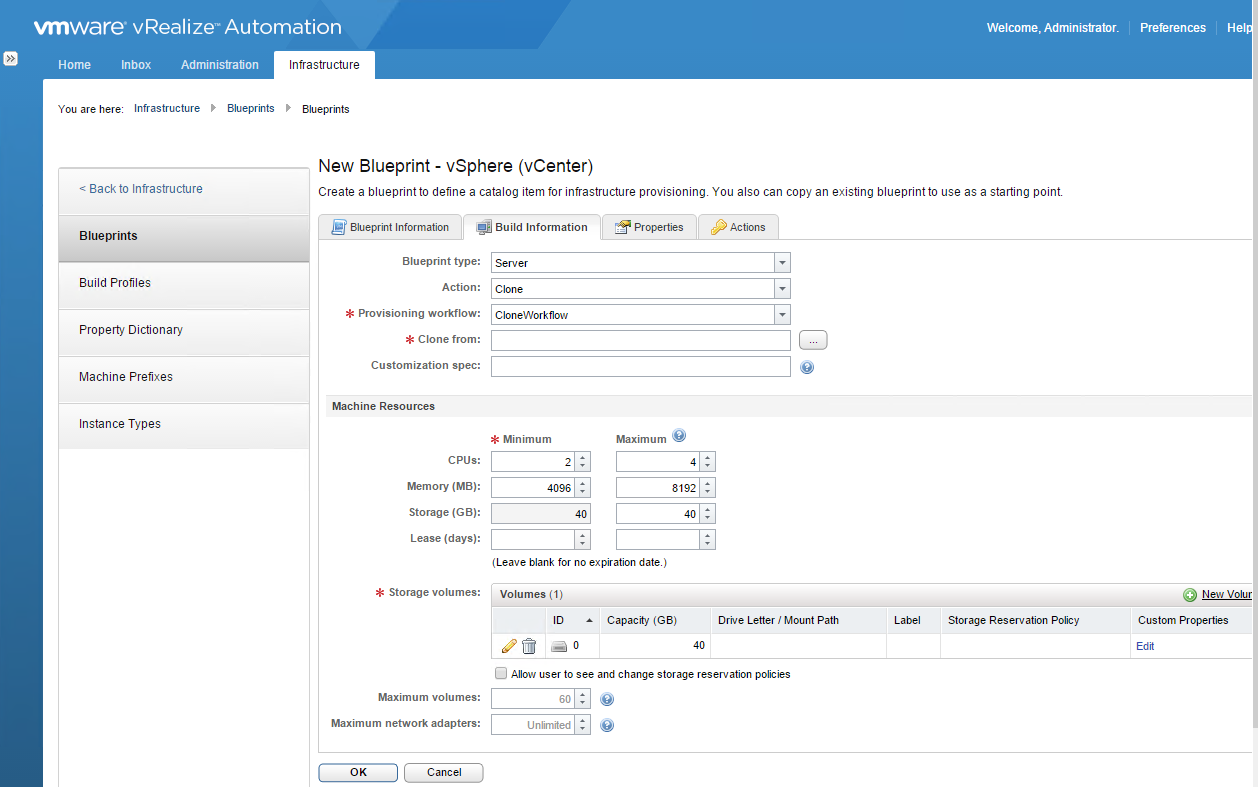The width and height of the screenshot is (1258, 787).
Task: Open the Preferences link
Action: click(x=1173, y=28)
